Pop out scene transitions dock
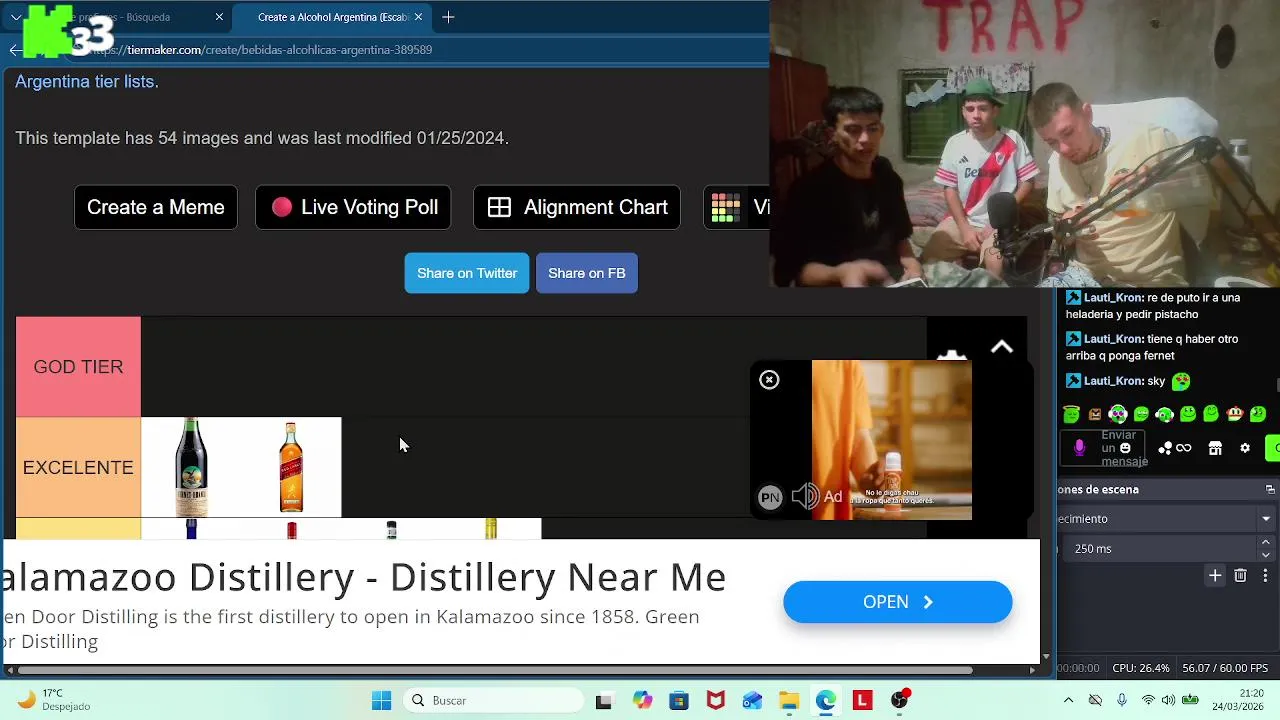The height and width of the screenshot is (720, 1280). coord(1270,489)
